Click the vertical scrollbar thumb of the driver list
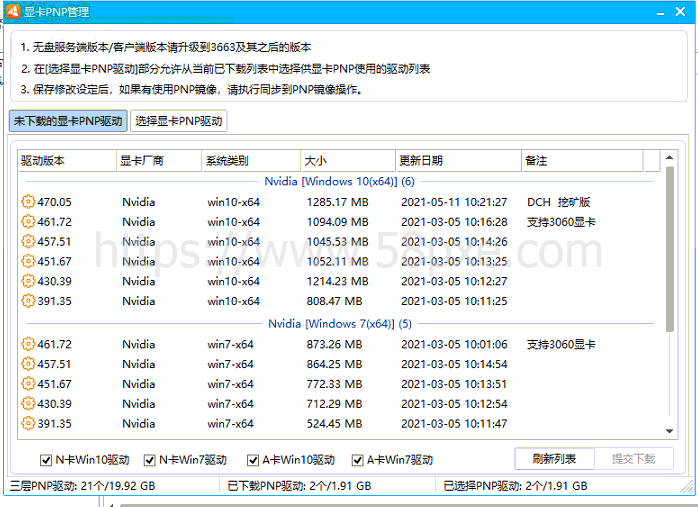Image resolution: width=698 pixels, height=507 pixels. [670, 249]
